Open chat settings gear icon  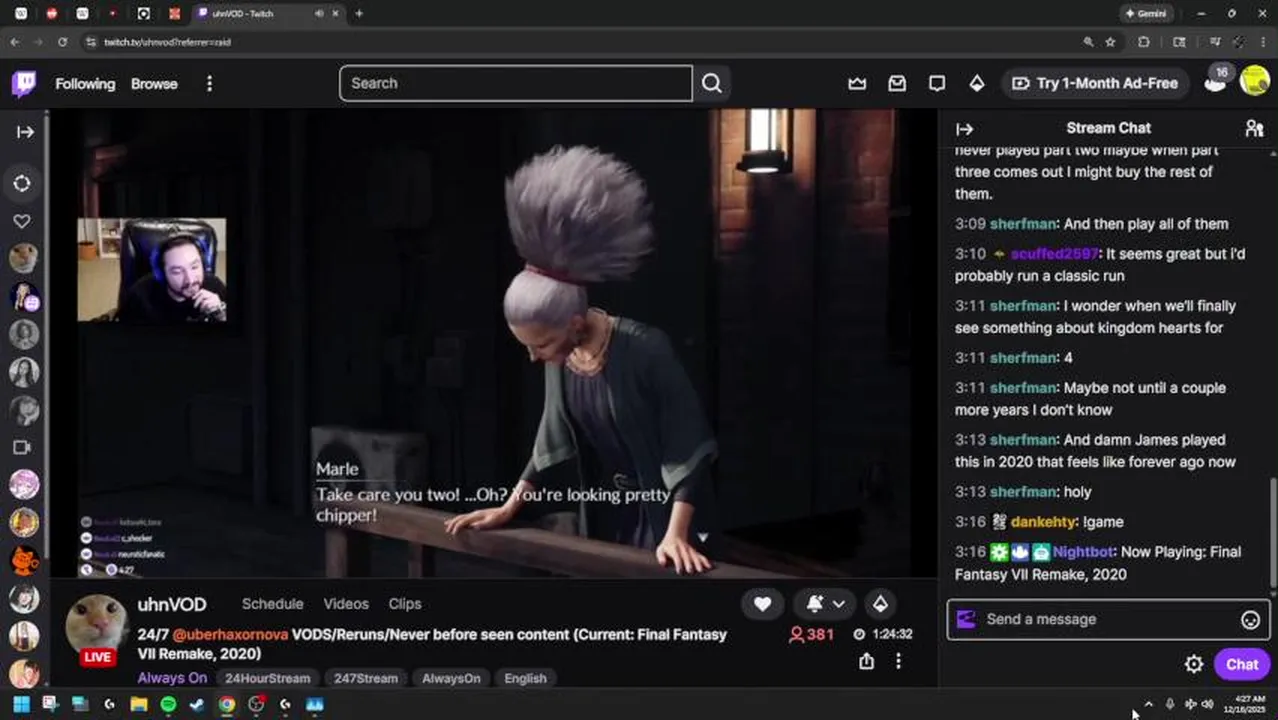pyautogui.click(x=1193, y=664)
